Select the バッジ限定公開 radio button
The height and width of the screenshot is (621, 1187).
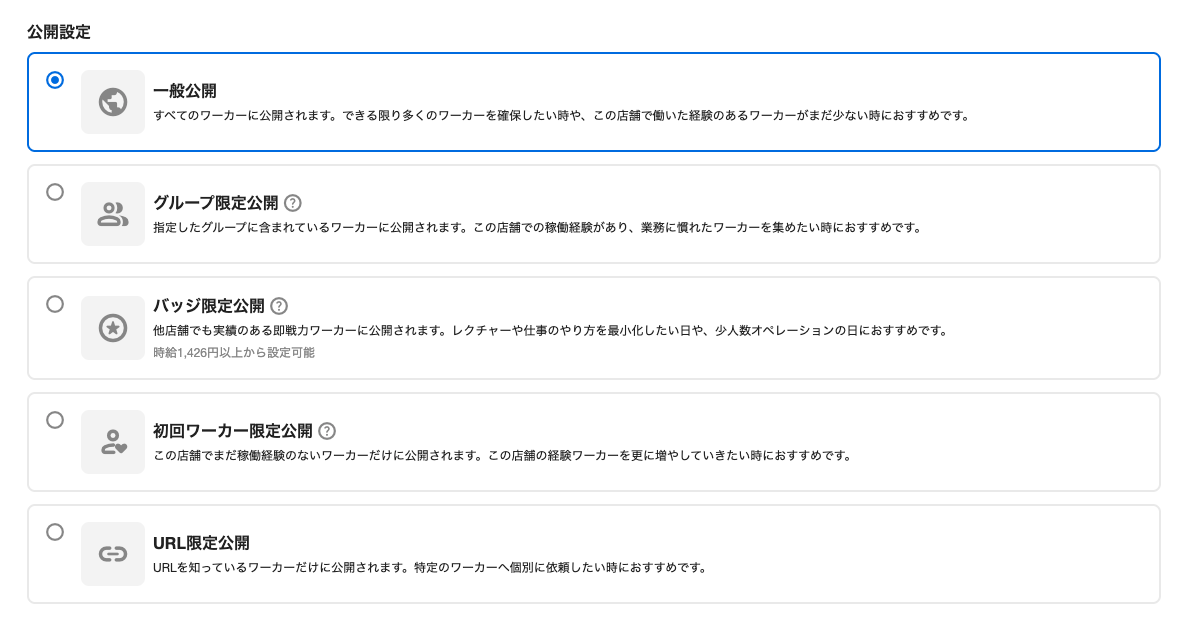55,304
